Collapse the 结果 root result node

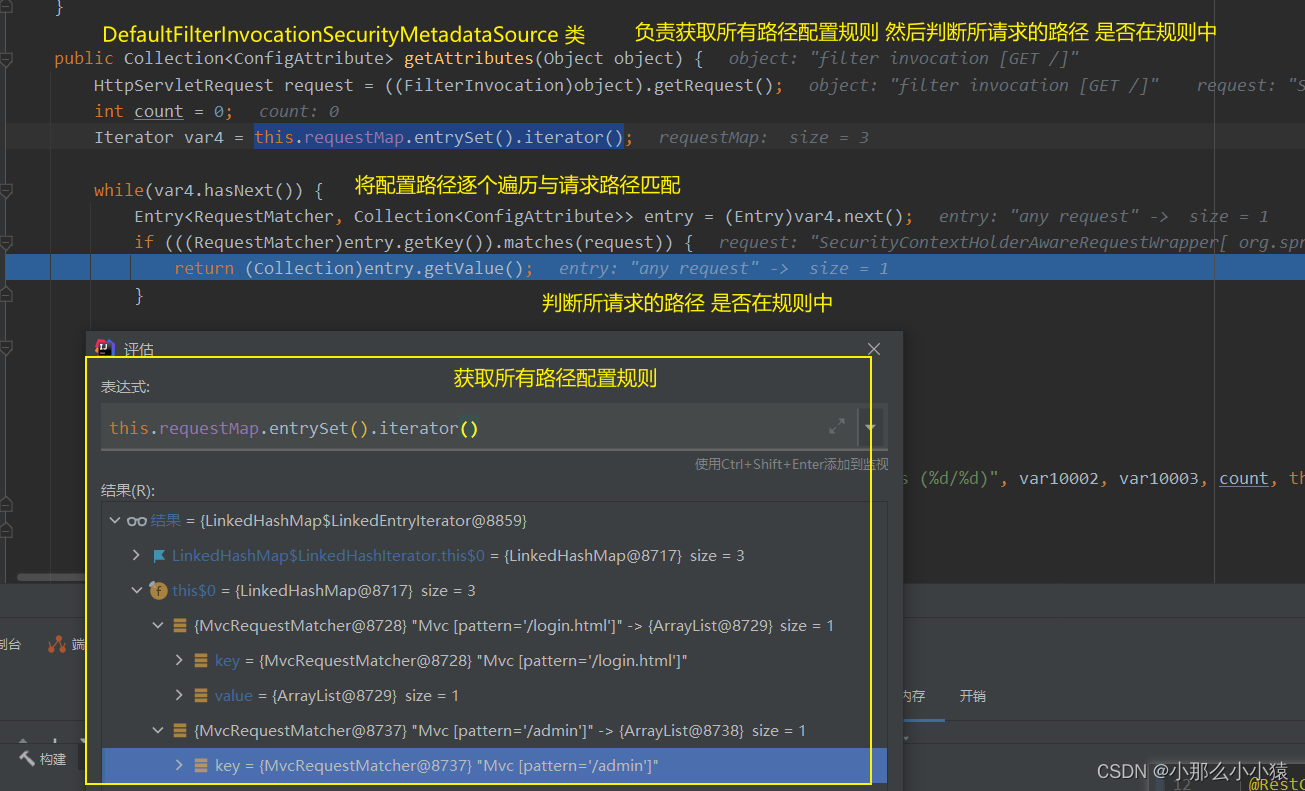point(116,521)
